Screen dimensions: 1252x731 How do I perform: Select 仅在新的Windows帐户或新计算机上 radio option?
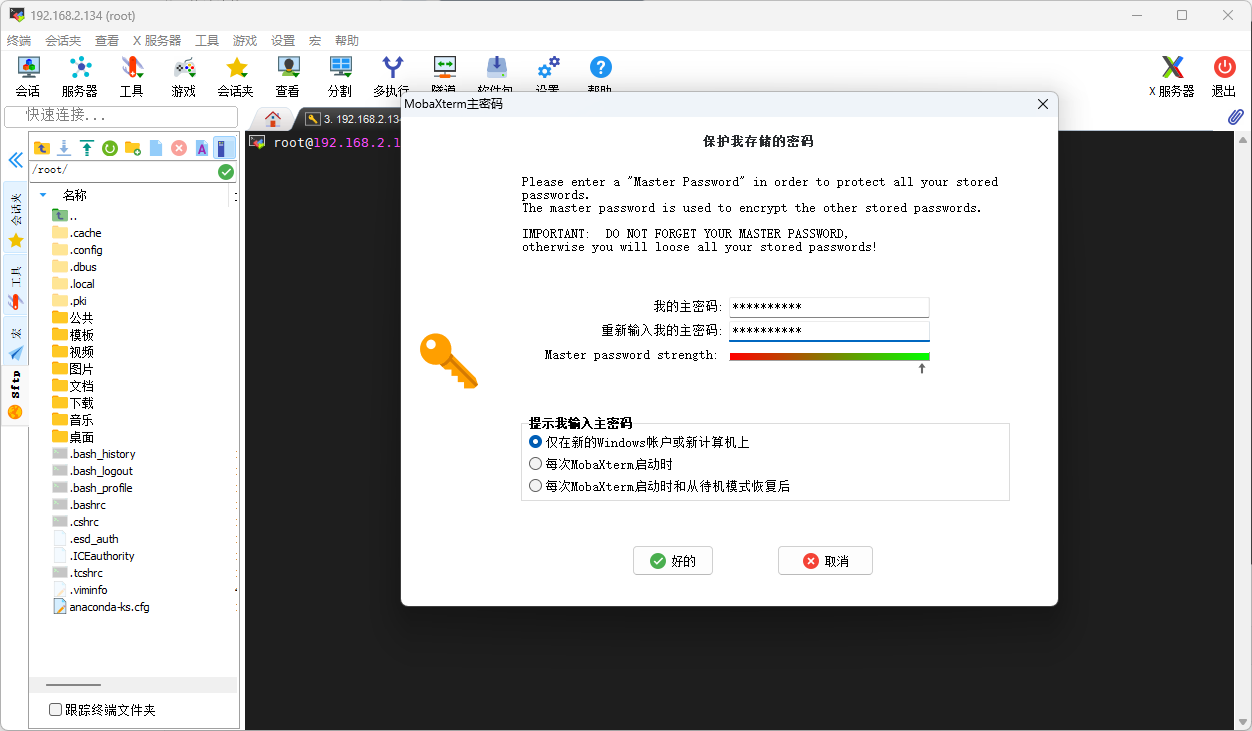(x=535, y=441)
